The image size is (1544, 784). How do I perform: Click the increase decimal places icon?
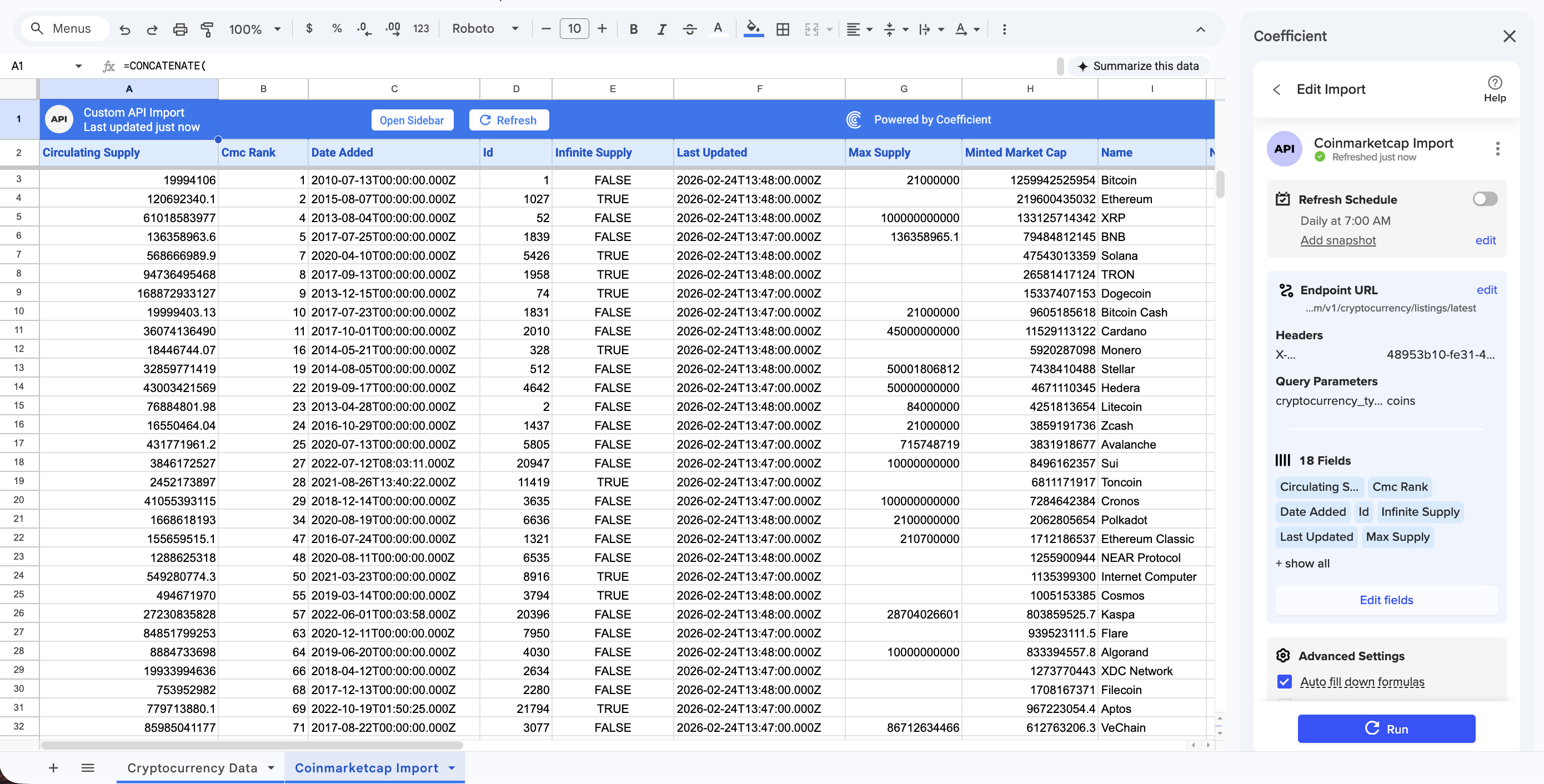coord(393,29)
